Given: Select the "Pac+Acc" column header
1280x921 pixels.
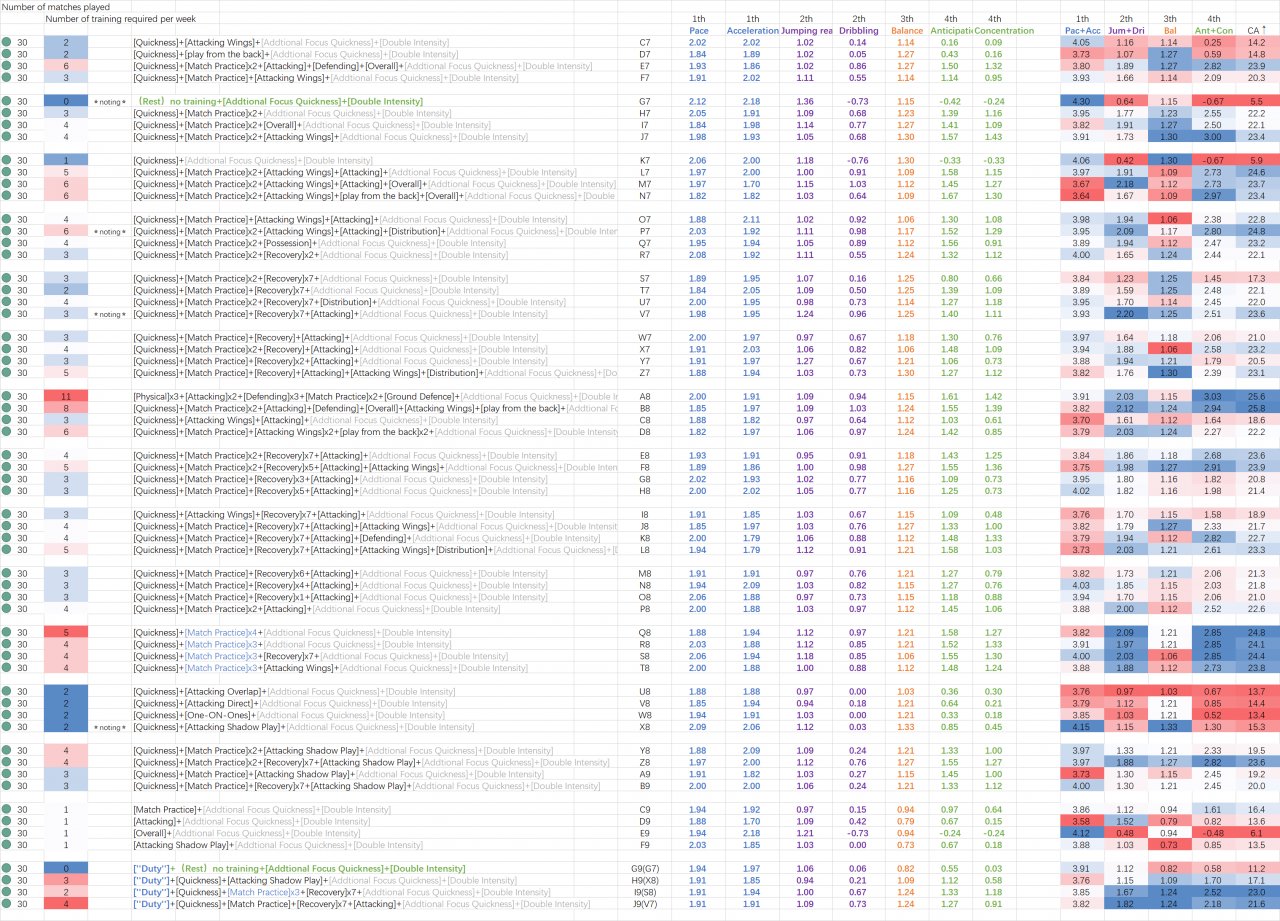Looking at the screenshot, I should point(1082,31).
